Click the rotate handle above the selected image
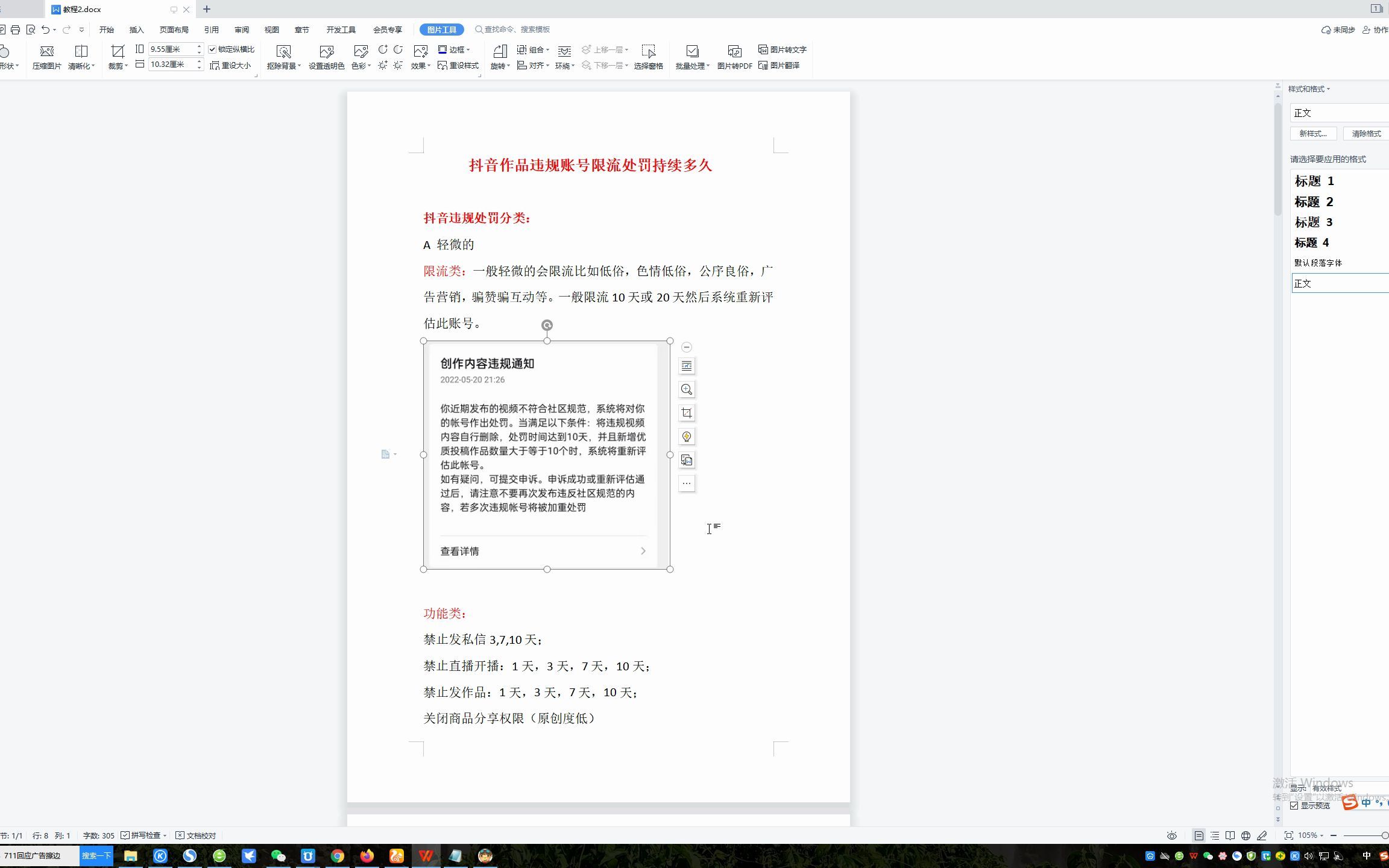The height and width of the screenshot is (868, 1389). coord(547,325)
